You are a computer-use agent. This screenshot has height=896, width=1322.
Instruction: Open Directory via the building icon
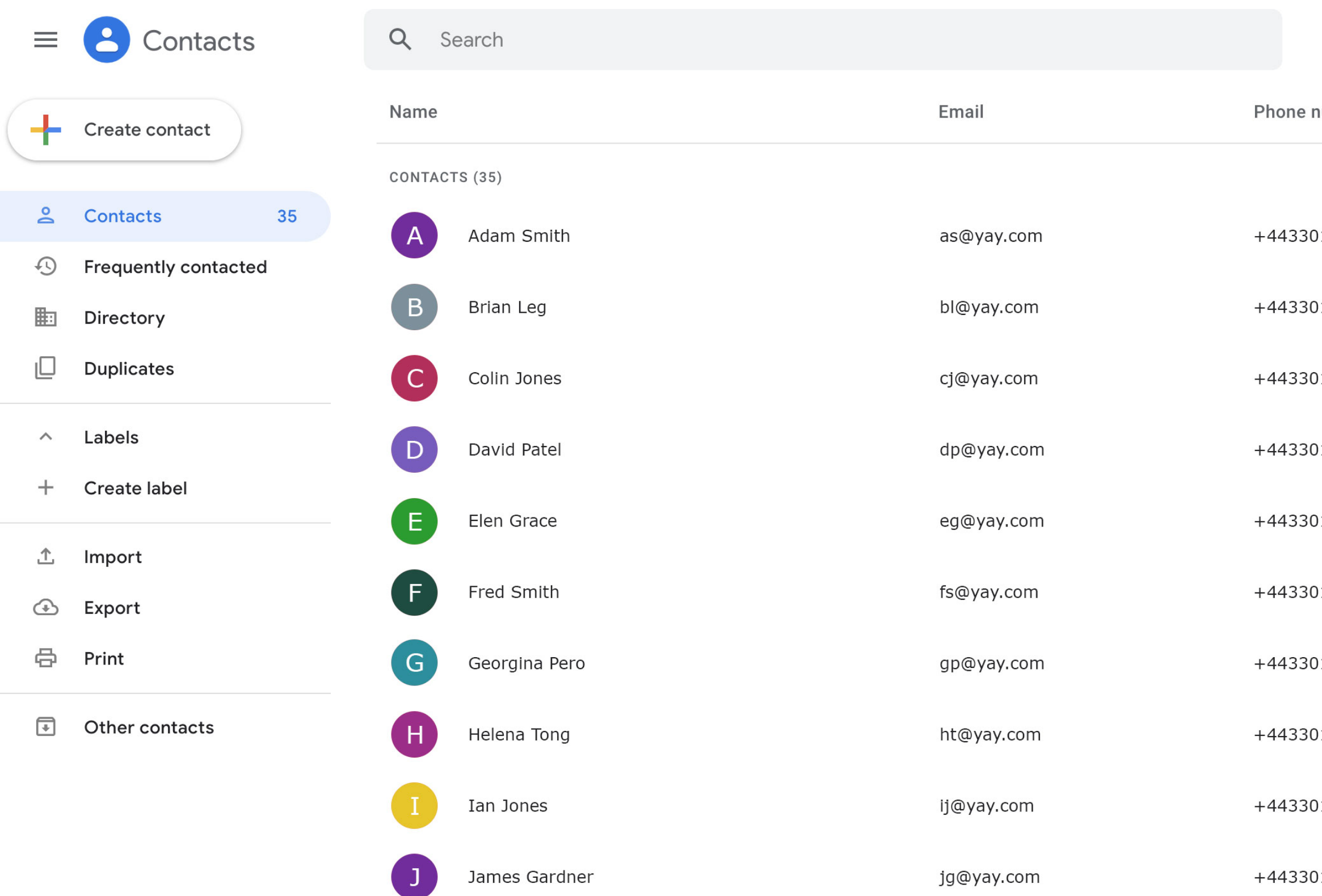tap(45, 317)
